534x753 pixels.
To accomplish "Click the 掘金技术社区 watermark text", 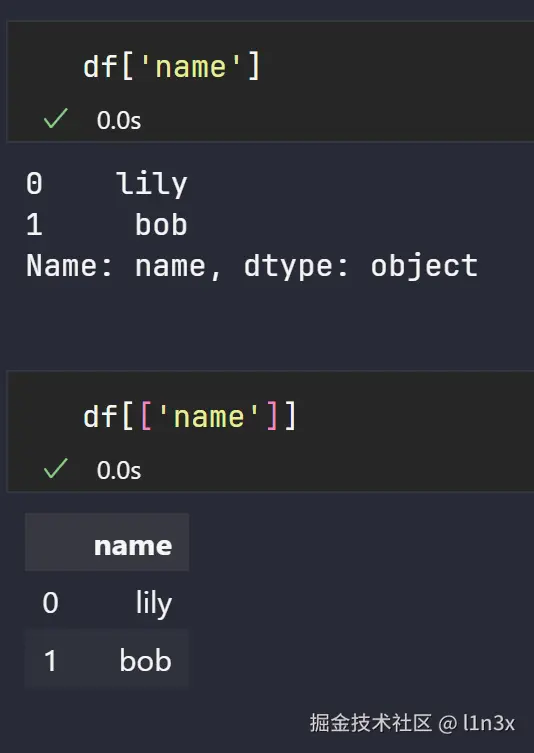I will coord(370,722).
